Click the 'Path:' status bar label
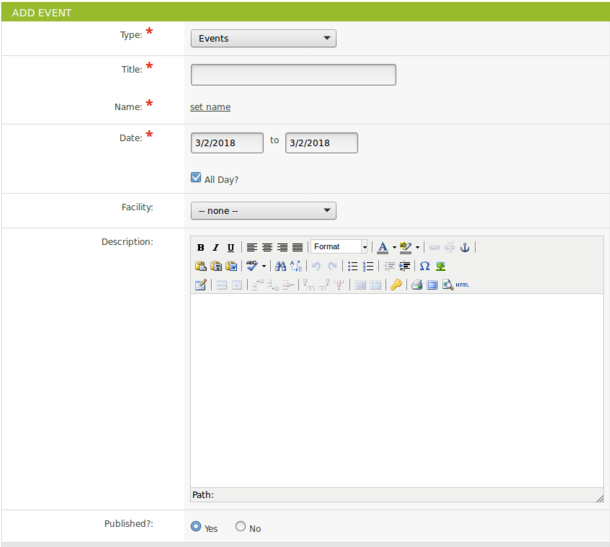 pyautogui.click(x=203, y=495)
